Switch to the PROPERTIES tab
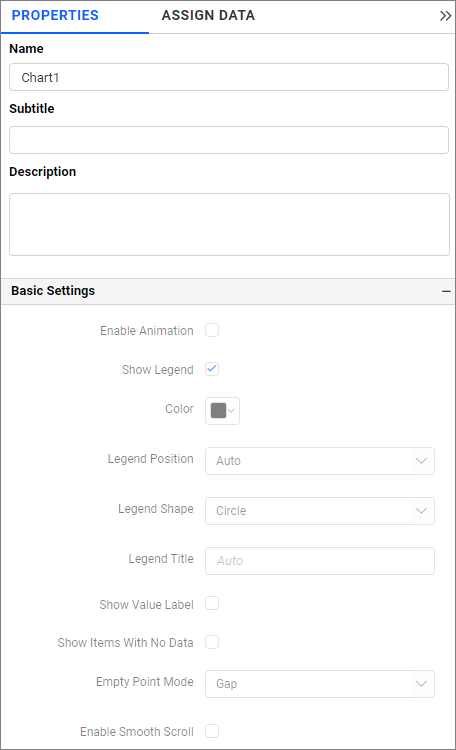This screenshot has height=750, width=456. tap(55, 15)
